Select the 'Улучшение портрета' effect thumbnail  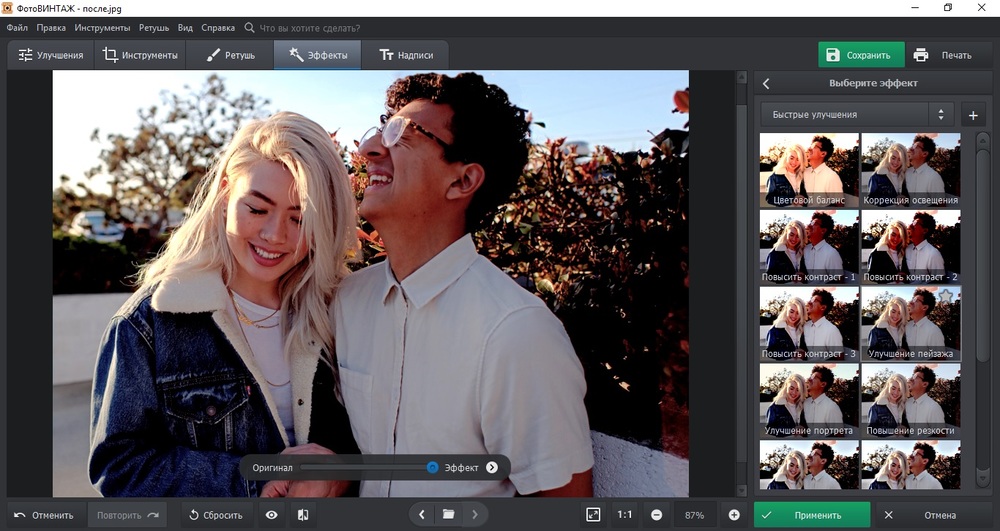coord(809,400)
